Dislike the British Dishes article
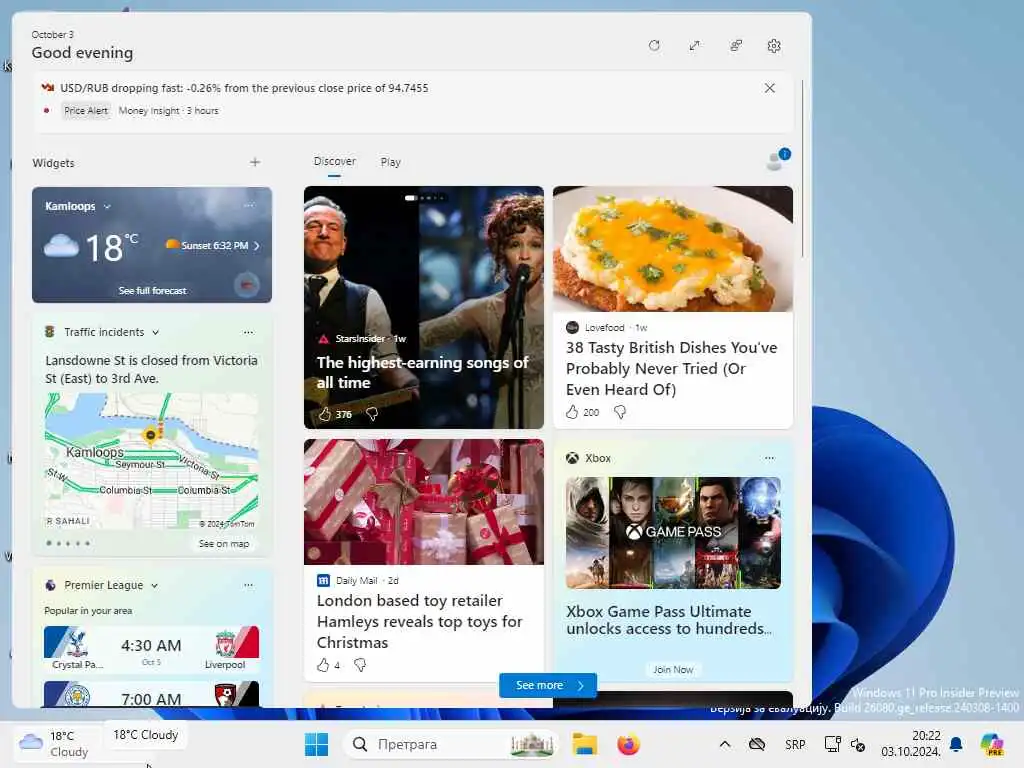The image size is (1024, 768). pos(620,412)
